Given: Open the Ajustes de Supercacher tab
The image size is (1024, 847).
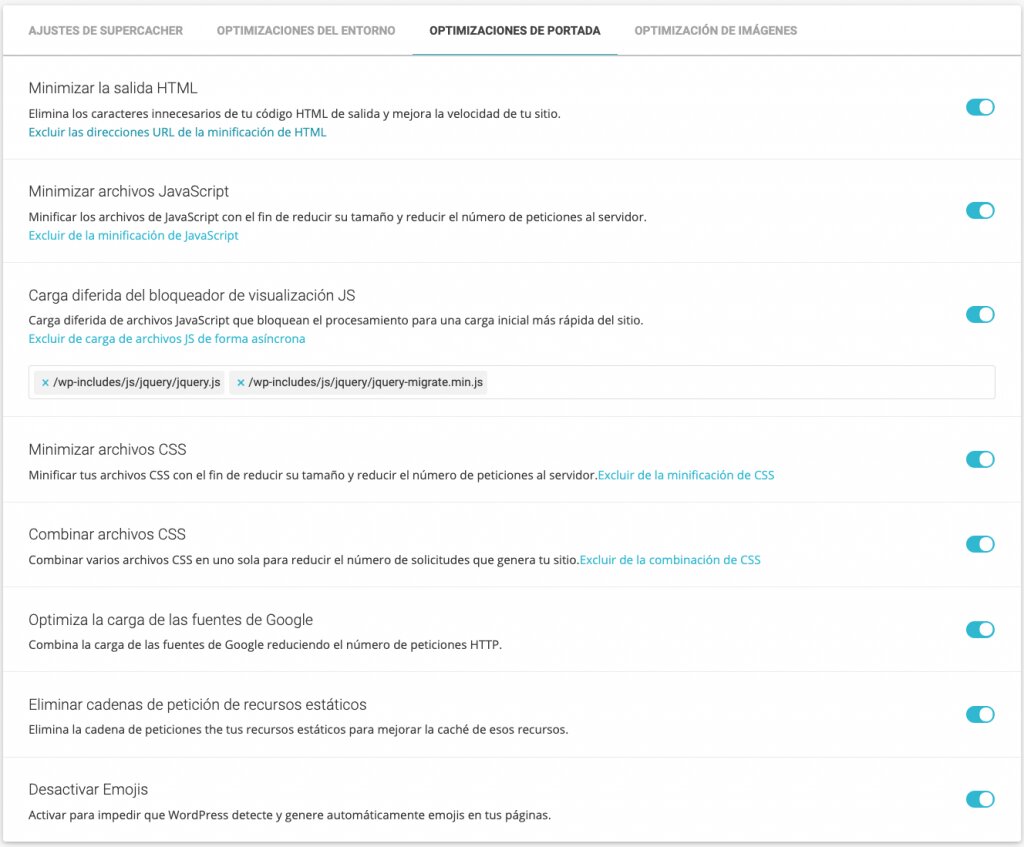Looking at the screenshot, I should [x=106, y=31].
